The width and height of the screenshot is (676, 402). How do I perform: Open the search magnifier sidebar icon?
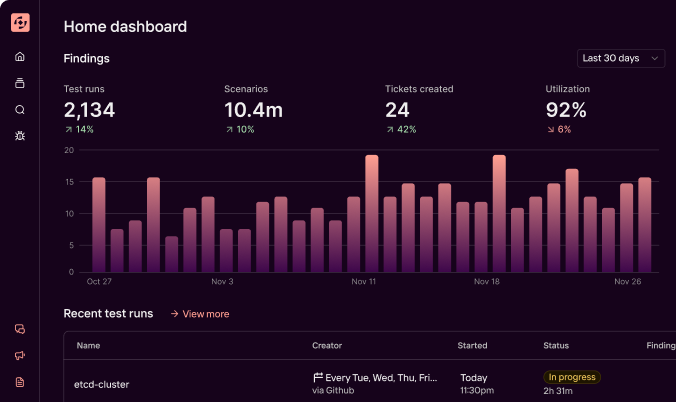pyautogui.click(x=20, y=110)
